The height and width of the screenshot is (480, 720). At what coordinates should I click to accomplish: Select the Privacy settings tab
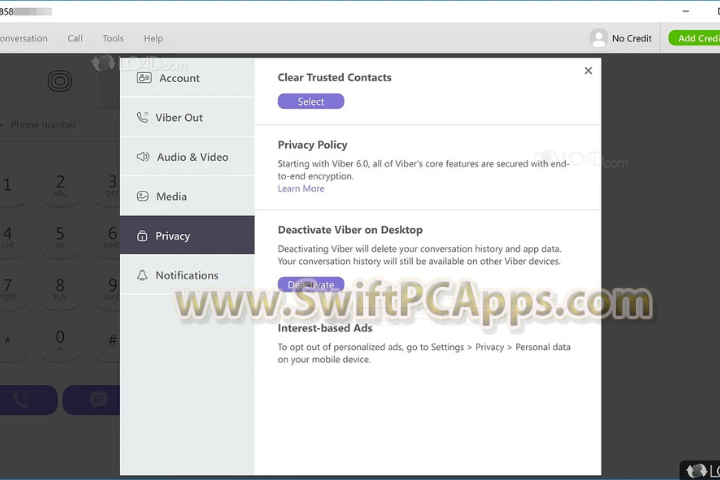187,235
